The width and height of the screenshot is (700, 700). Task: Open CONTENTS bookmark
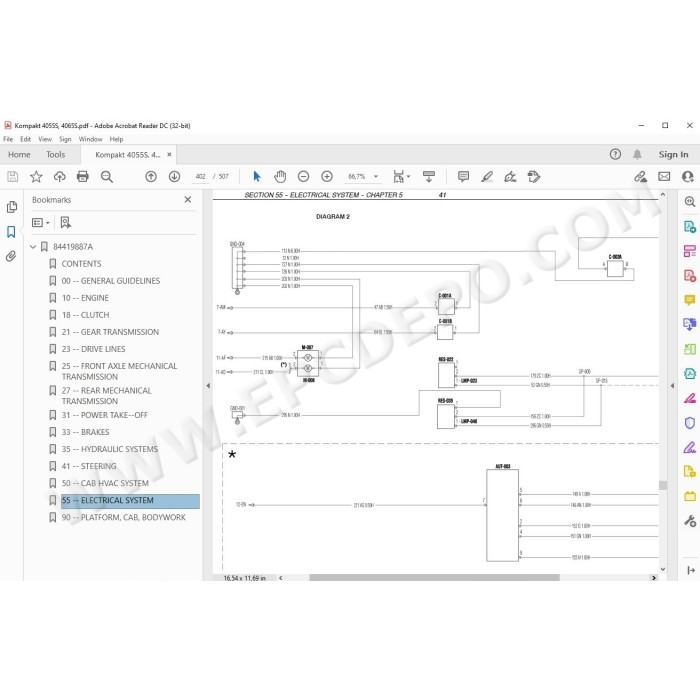point(81,264)
